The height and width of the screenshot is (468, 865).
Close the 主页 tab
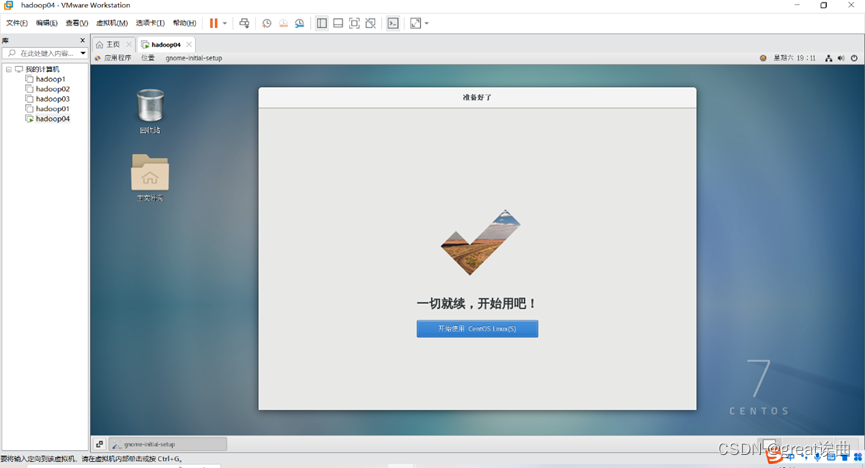129,44
